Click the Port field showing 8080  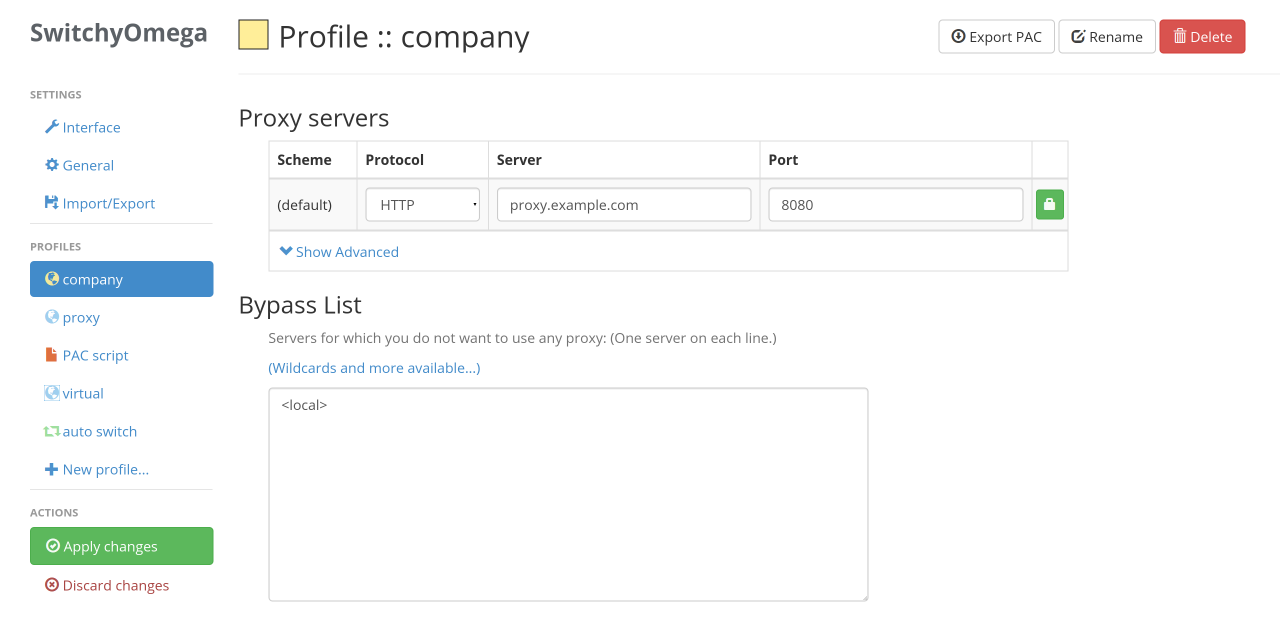click(x=896, y=204)
